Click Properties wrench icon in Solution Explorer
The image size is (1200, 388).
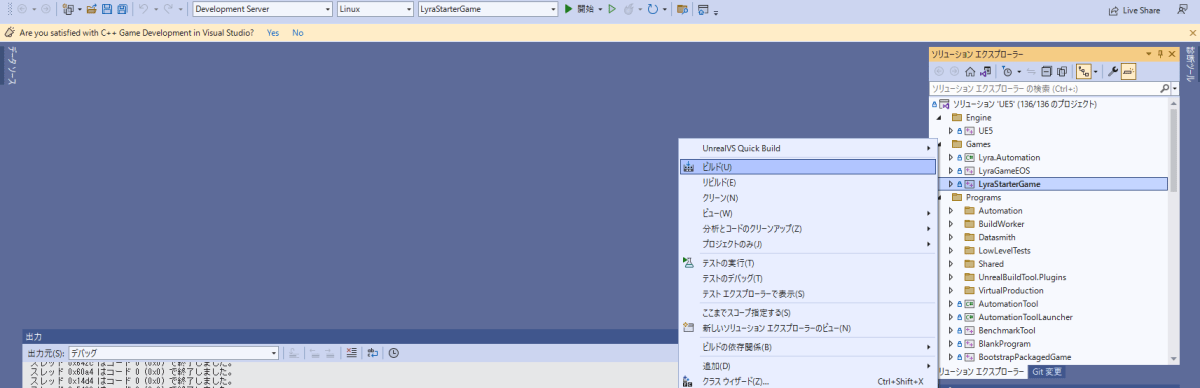click(x=1113, y=72)
